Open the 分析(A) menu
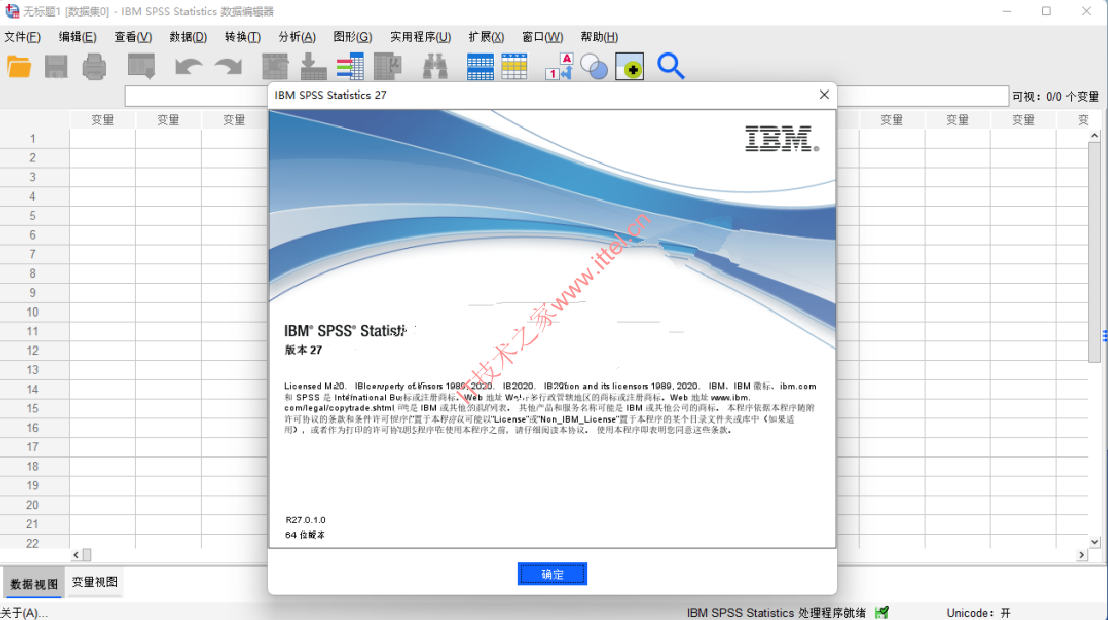This screenshot has height=620, width=1108. coord(297,37)
